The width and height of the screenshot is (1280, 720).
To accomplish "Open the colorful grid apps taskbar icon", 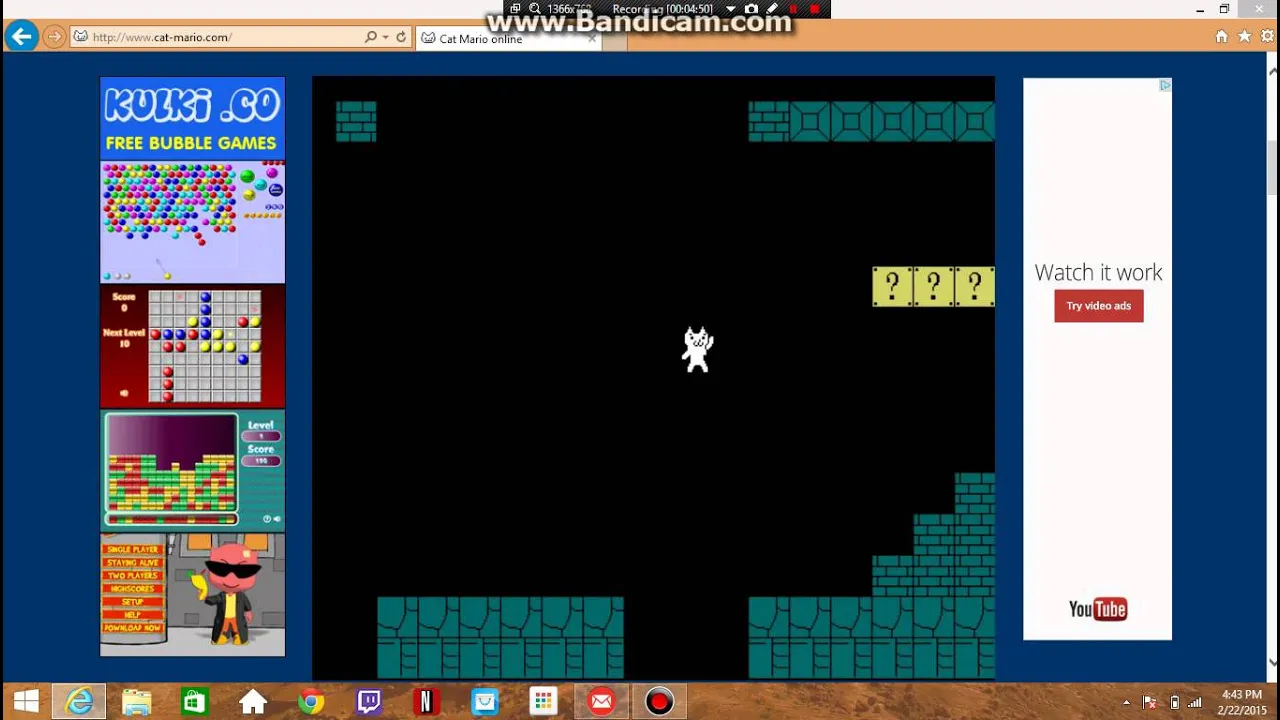I will 543,702.
